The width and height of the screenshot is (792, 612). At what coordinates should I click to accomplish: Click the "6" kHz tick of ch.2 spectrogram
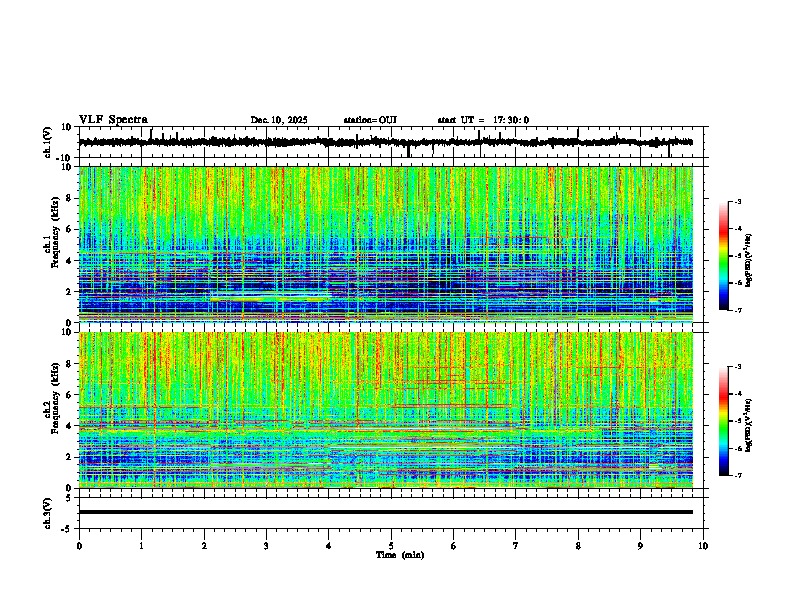70,395
